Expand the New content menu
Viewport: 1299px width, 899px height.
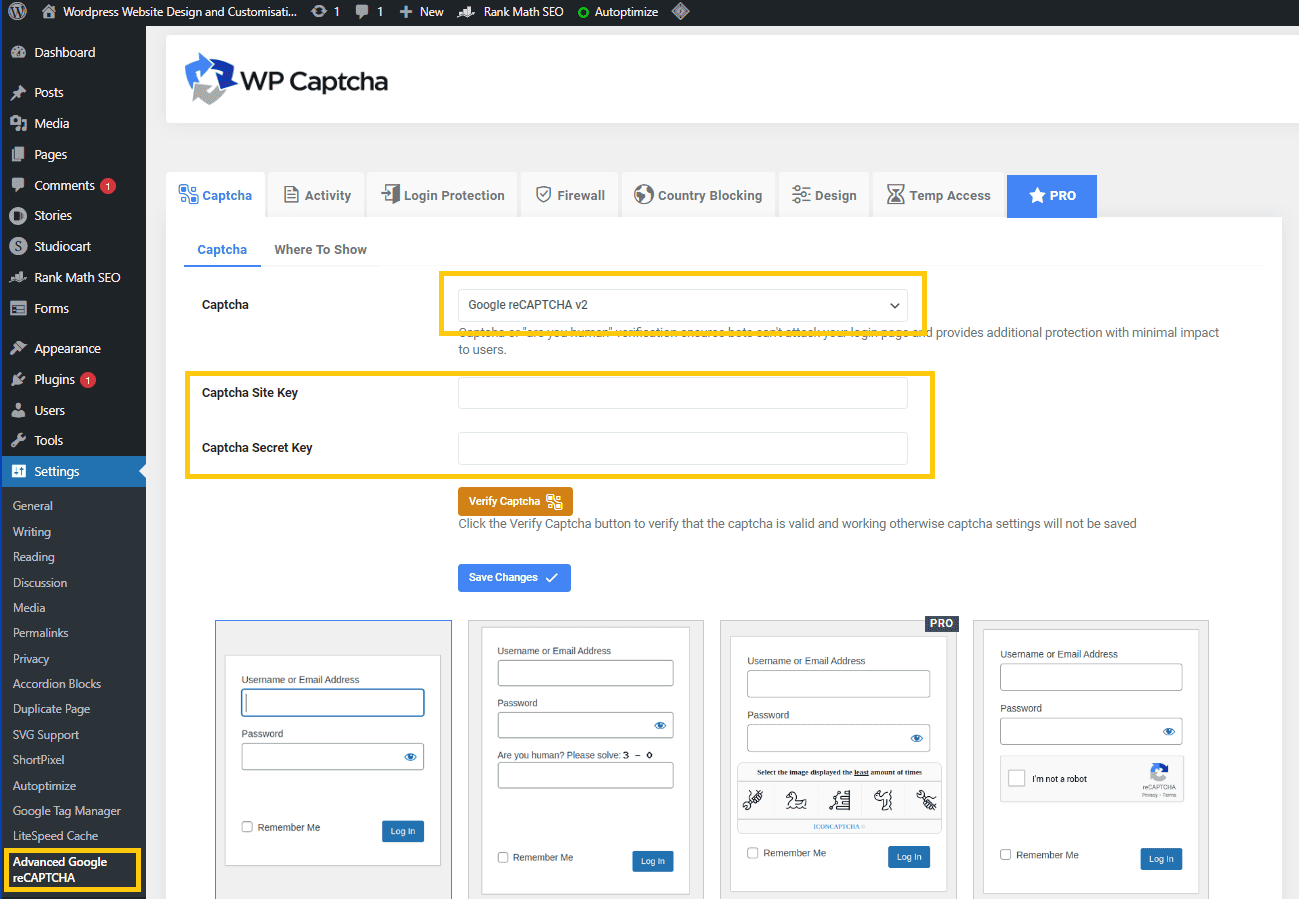coord(421,12)
